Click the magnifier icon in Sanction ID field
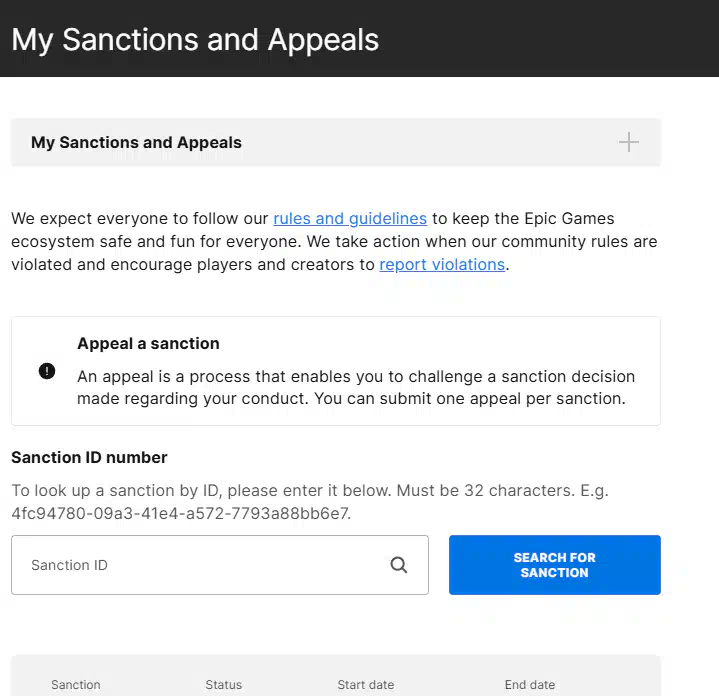Screen dimensions: 719x696 pos(399,565)
